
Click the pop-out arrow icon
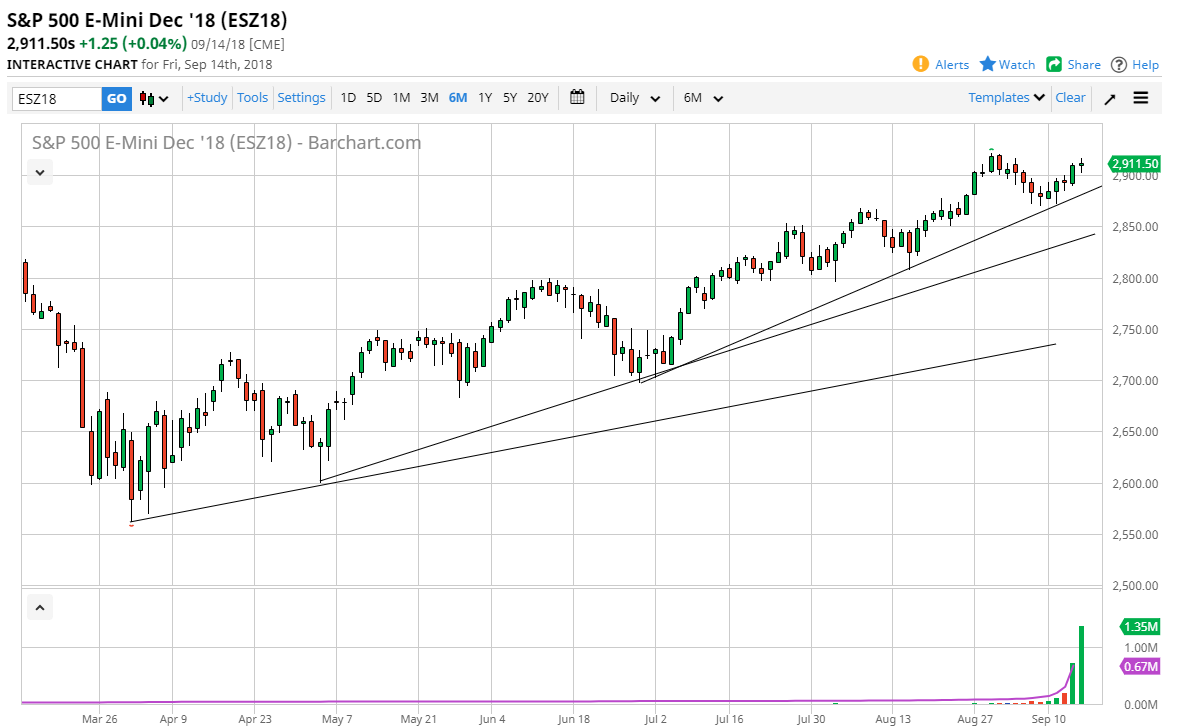coord(1110,97)
